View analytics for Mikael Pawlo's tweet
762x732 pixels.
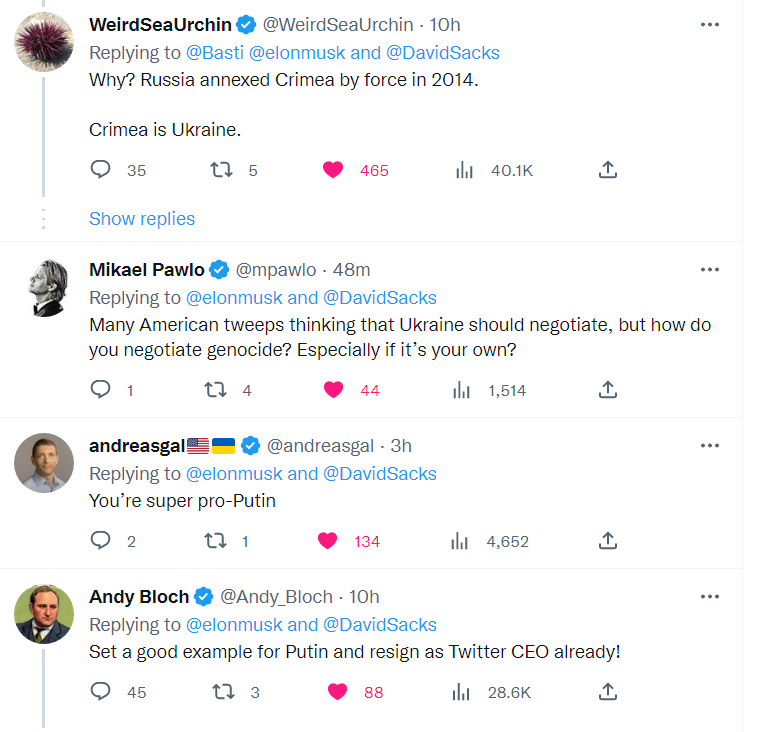tap(463, 390)
